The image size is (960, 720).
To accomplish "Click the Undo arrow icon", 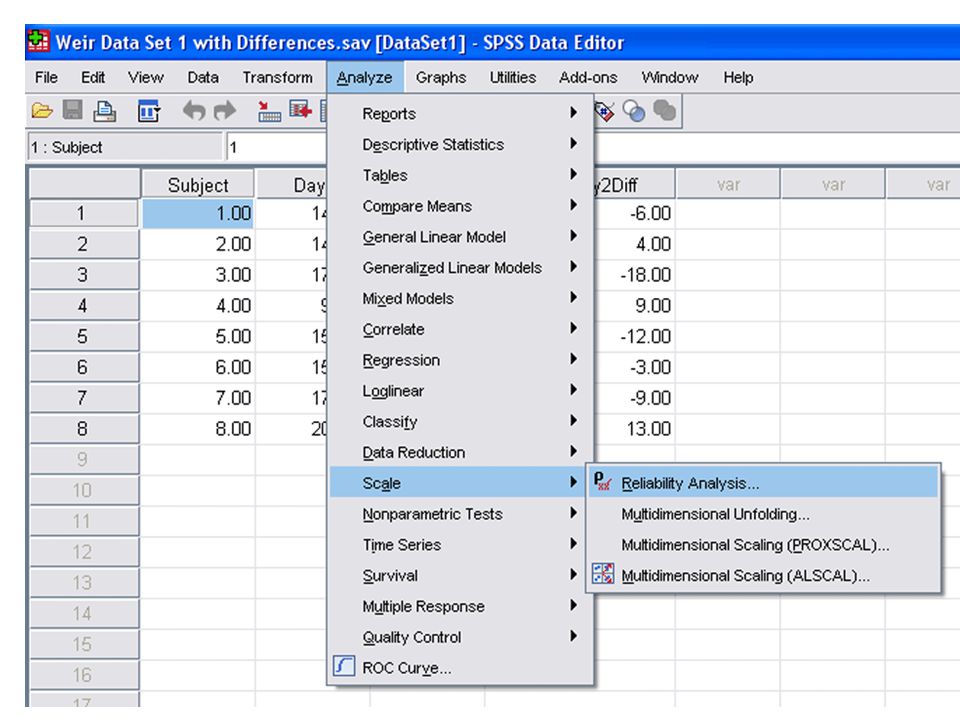I will point(193,111).
